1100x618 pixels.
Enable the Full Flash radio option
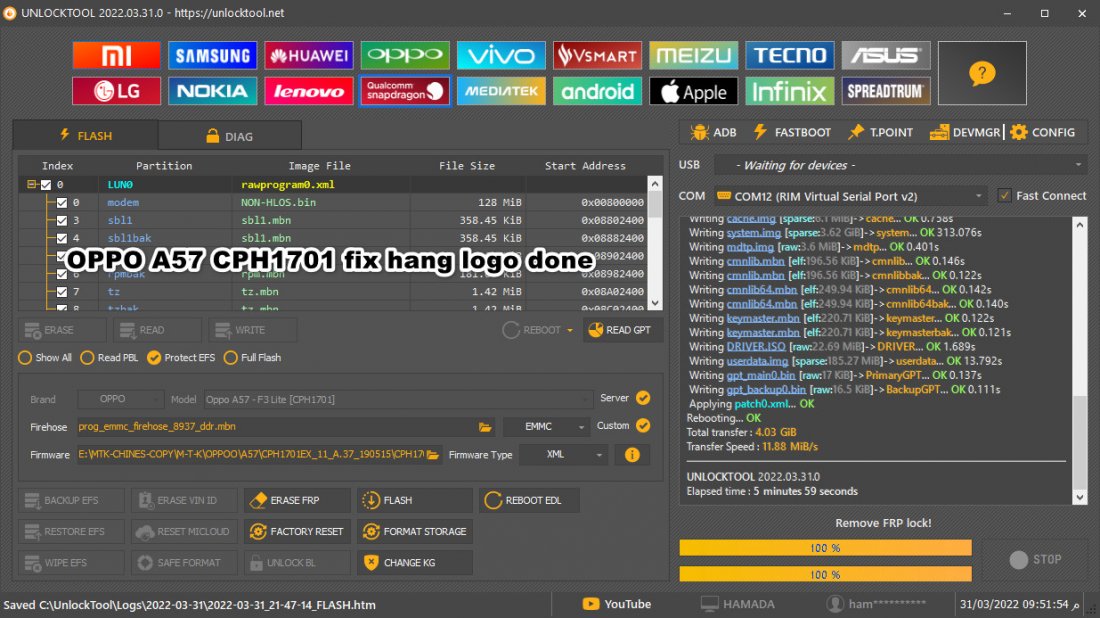pyautogui.click(x=230, y=358)
